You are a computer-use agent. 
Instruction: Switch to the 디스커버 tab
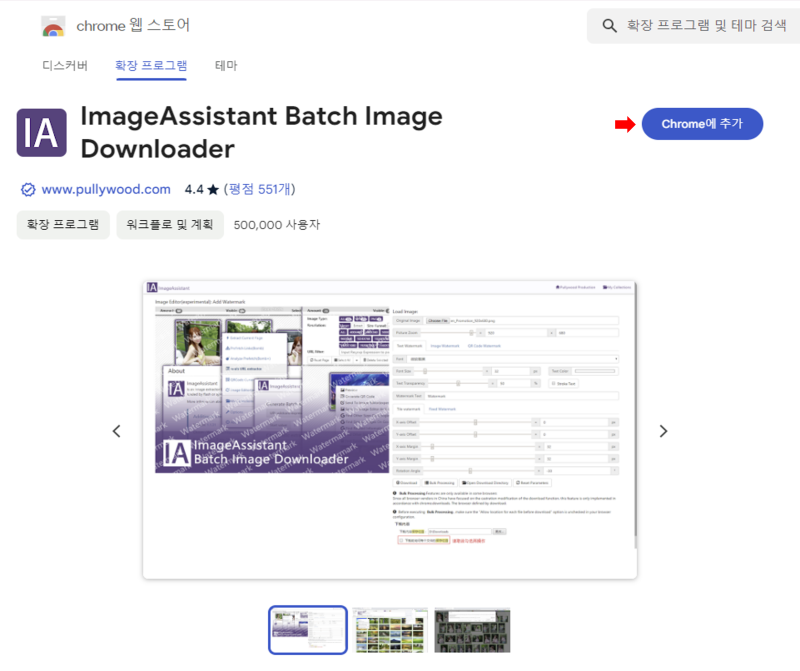pyautogui.click(x=64, y=65)
